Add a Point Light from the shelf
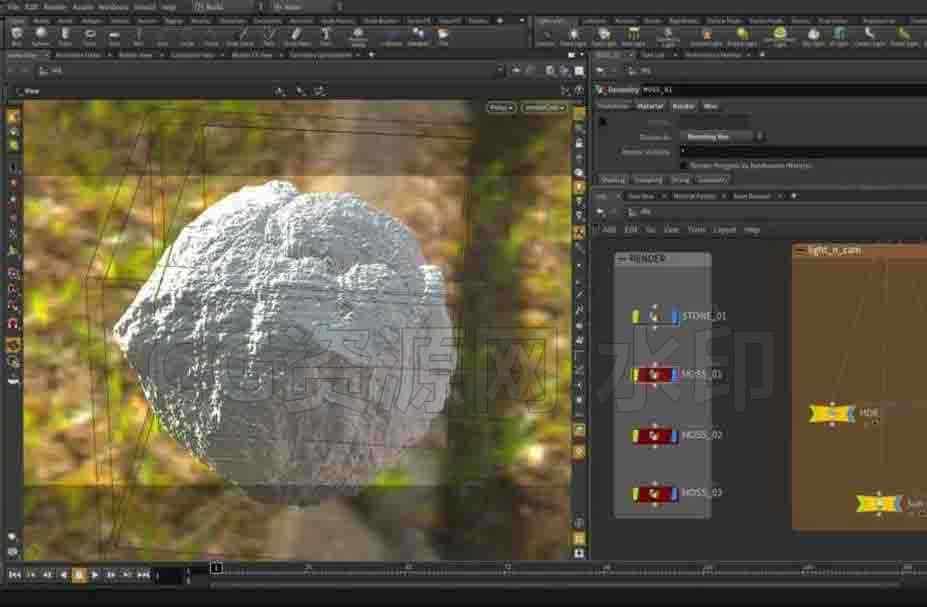 tap(572, 37)
